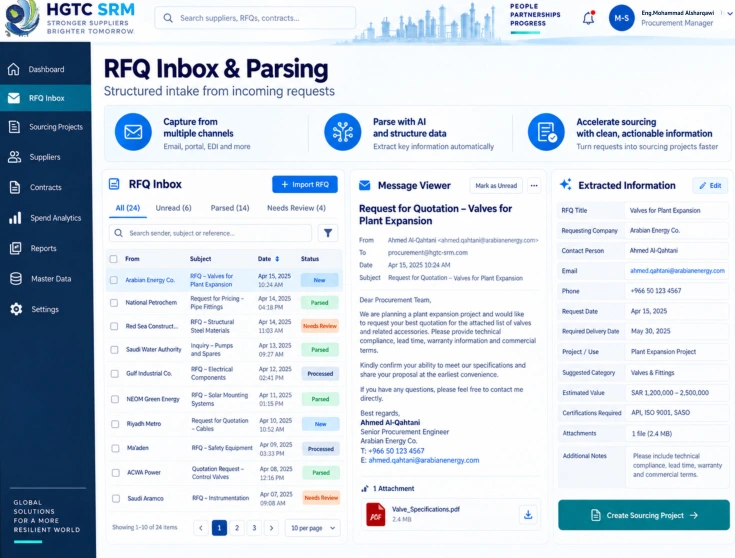Switch to the Needs Review (4) tab

pos(296,208)
